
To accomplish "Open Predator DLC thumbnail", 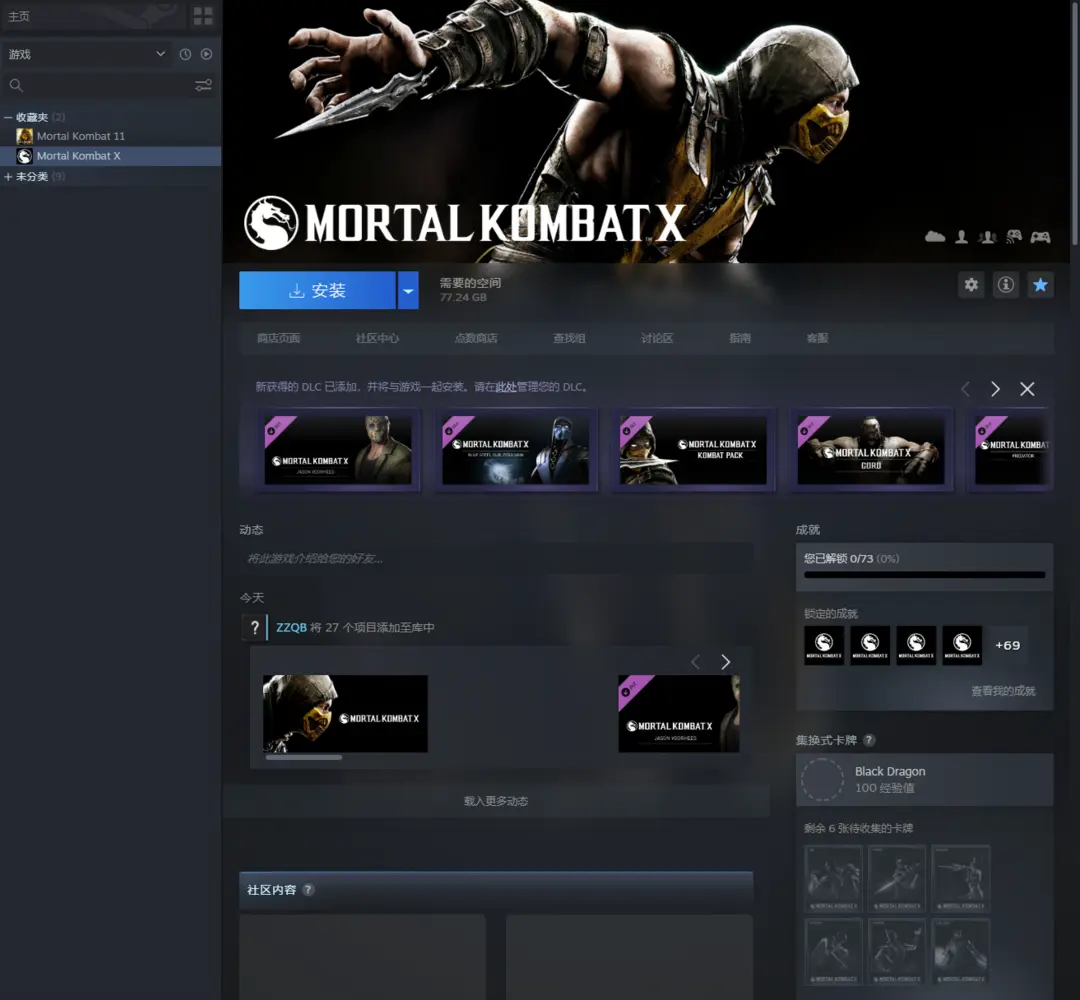I will pyautogui.click(x=1013, y=450).
